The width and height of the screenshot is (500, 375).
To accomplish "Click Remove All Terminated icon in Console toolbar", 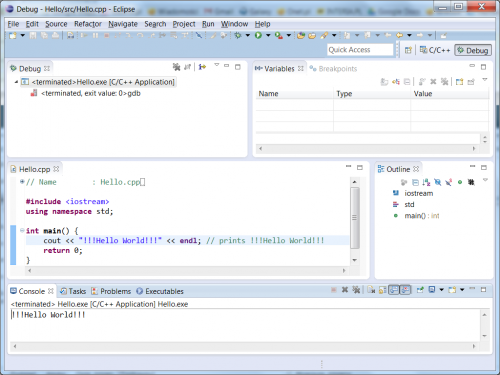I will (356, 290).
